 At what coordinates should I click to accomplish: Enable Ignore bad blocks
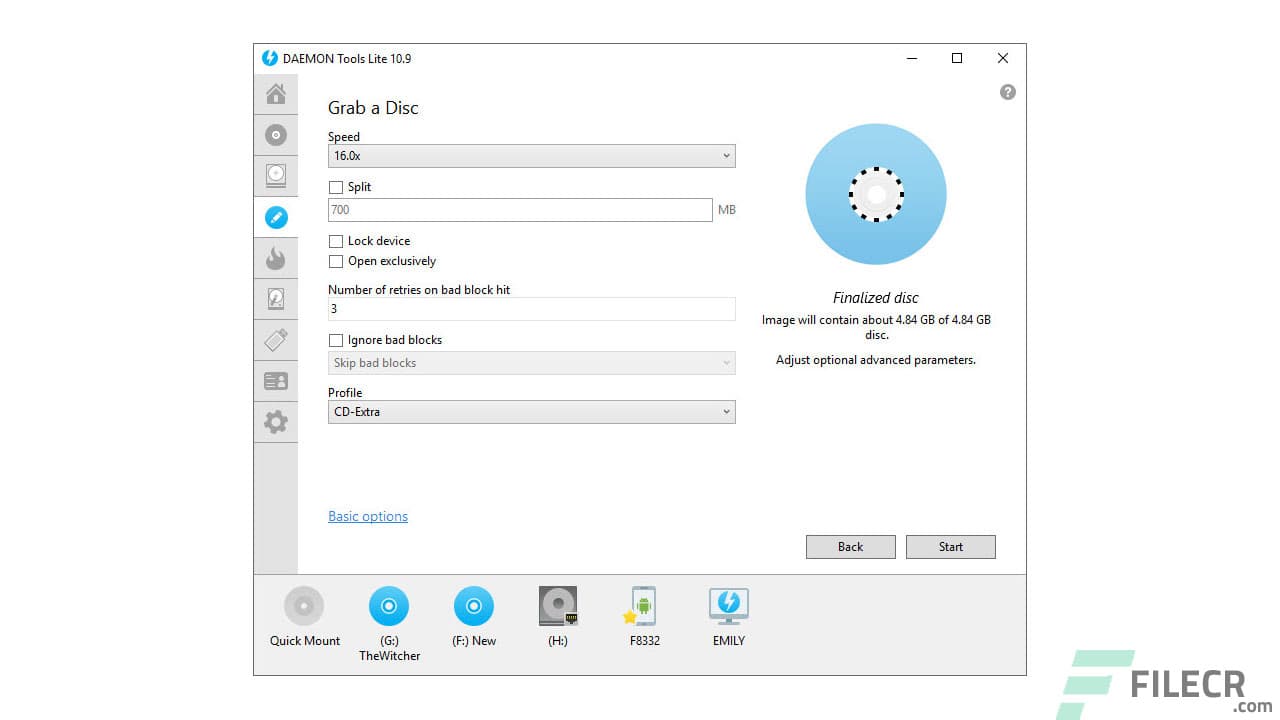(x=336, y=340)
